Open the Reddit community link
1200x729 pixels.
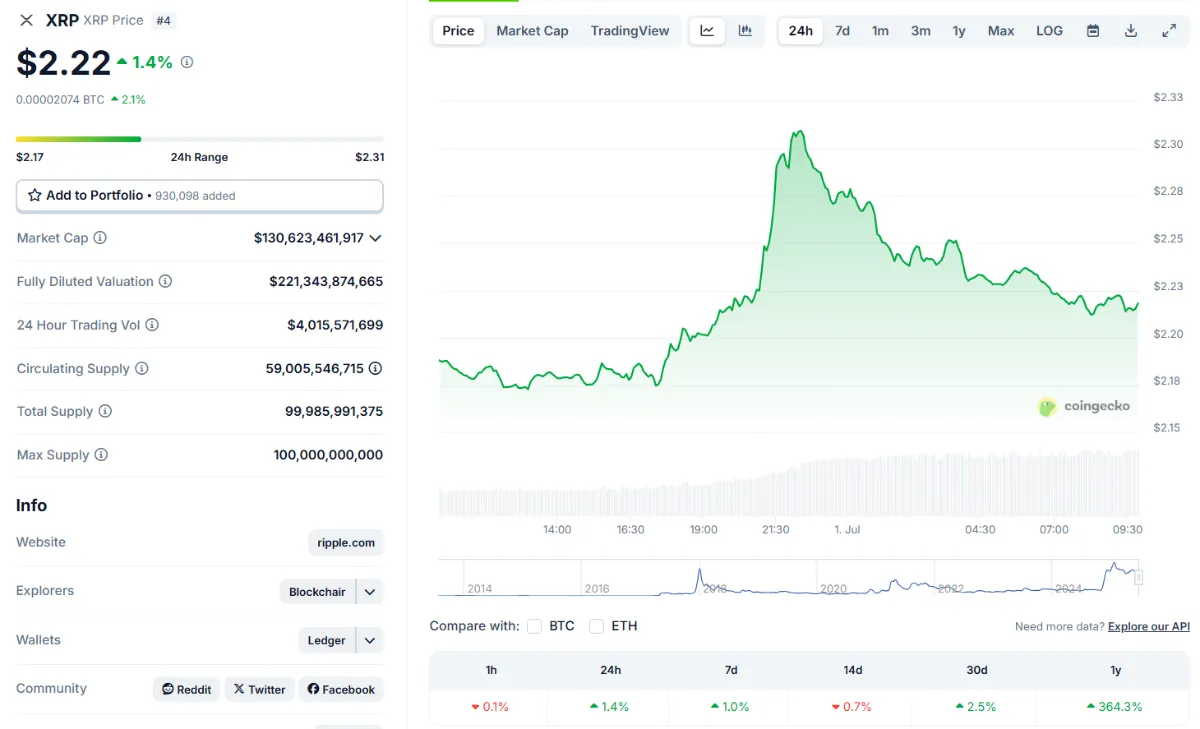click(x=187, y=689)
